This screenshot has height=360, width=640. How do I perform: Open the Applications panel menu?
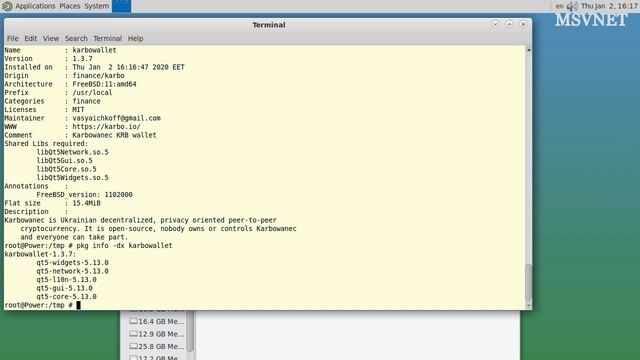[35, 6]
